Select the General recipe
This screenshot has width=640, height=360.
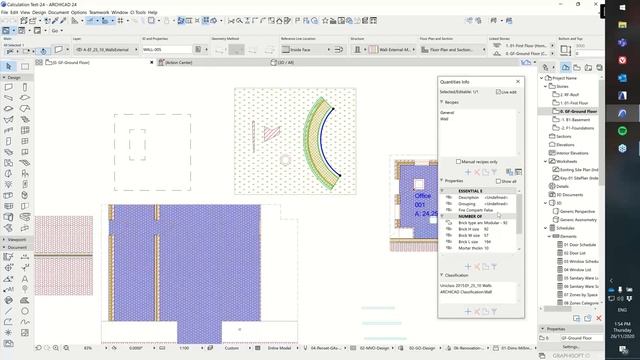pos(447,112)
